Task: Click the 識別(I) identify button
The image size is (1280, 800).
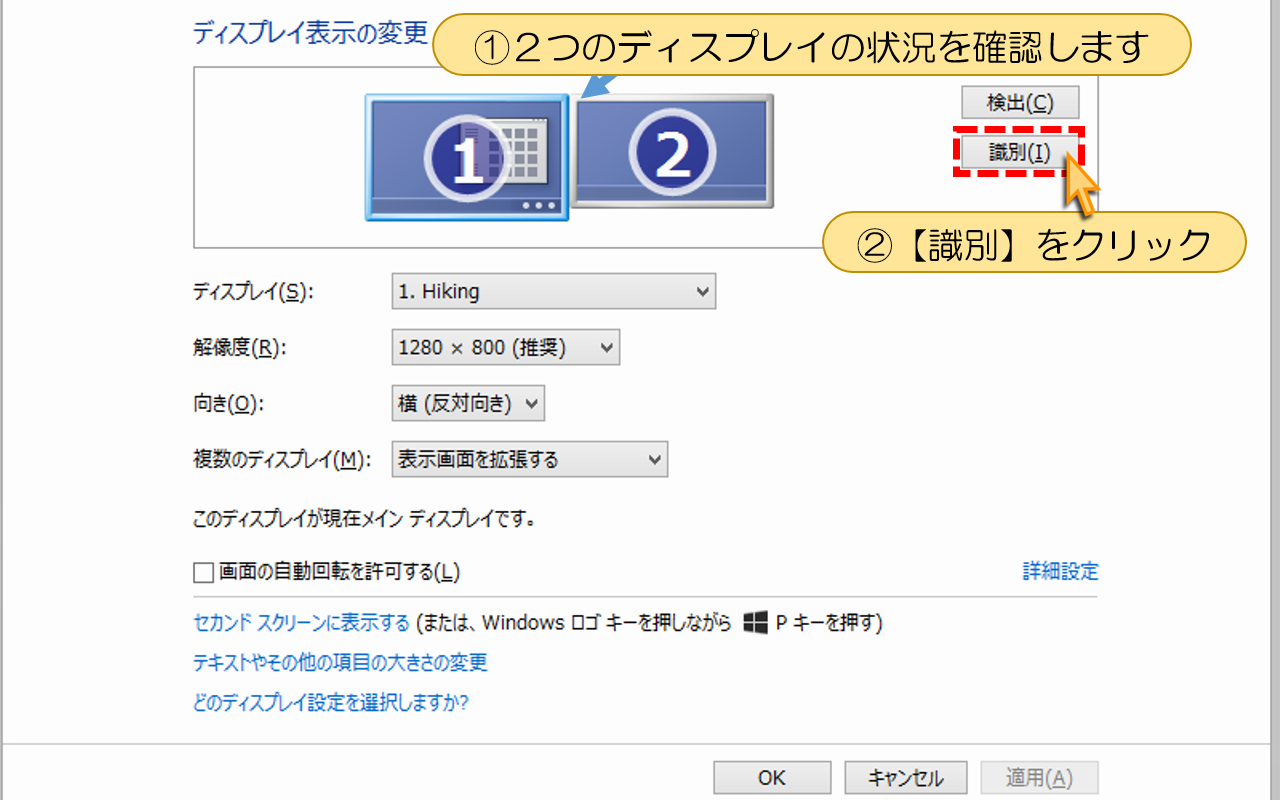Action: 1020,152
